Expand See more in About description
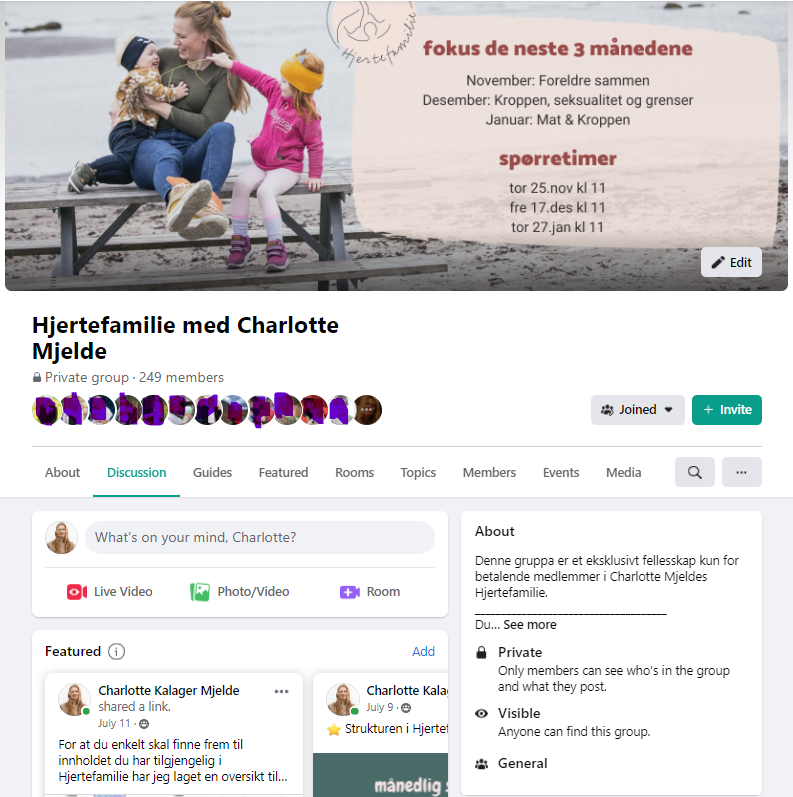Screen dimensions: 793x797 pyautogui.click(x=530, y=625)
